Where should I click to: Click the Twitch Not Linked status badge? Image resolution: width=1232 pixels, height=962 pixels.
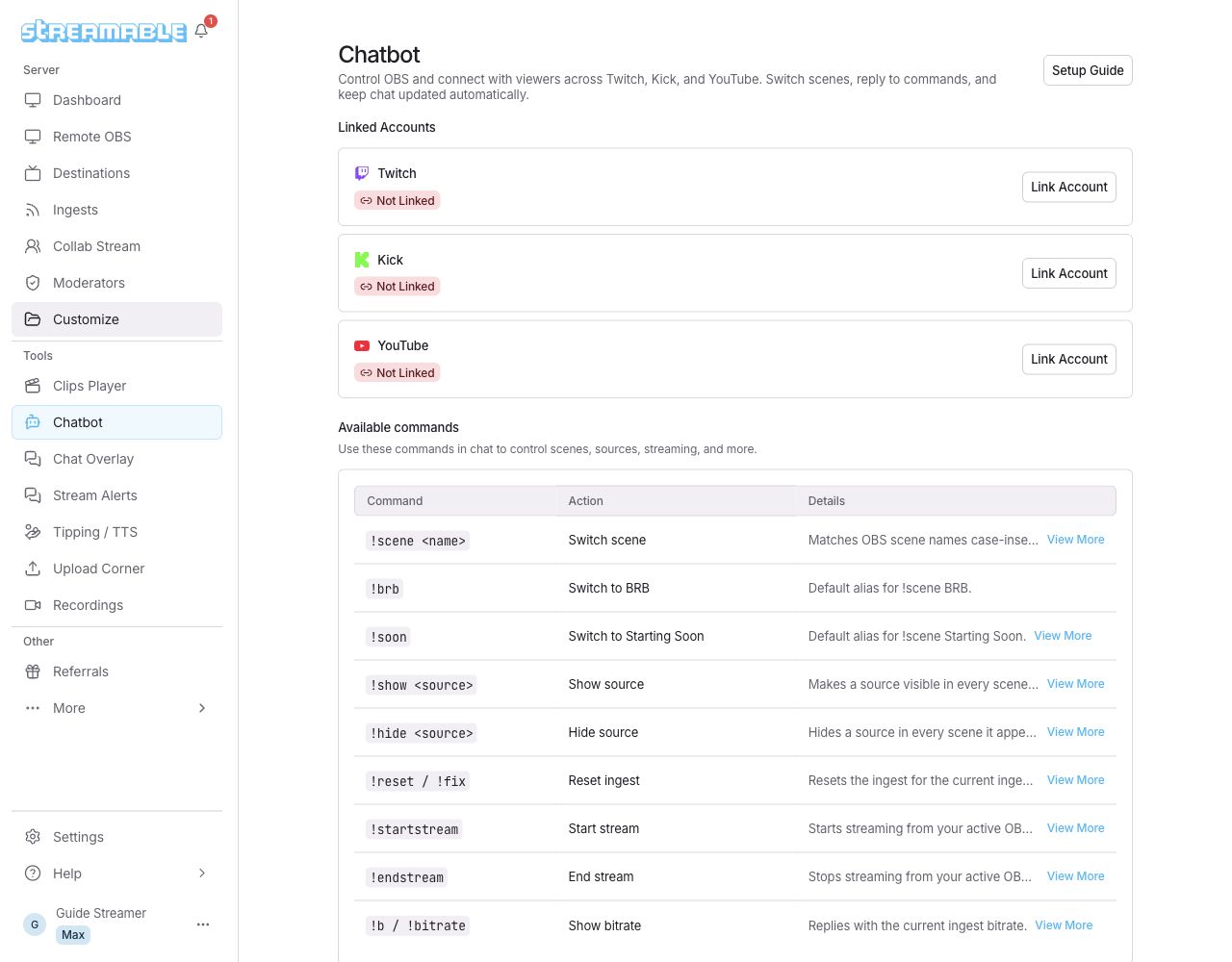(x=398, y=201)
